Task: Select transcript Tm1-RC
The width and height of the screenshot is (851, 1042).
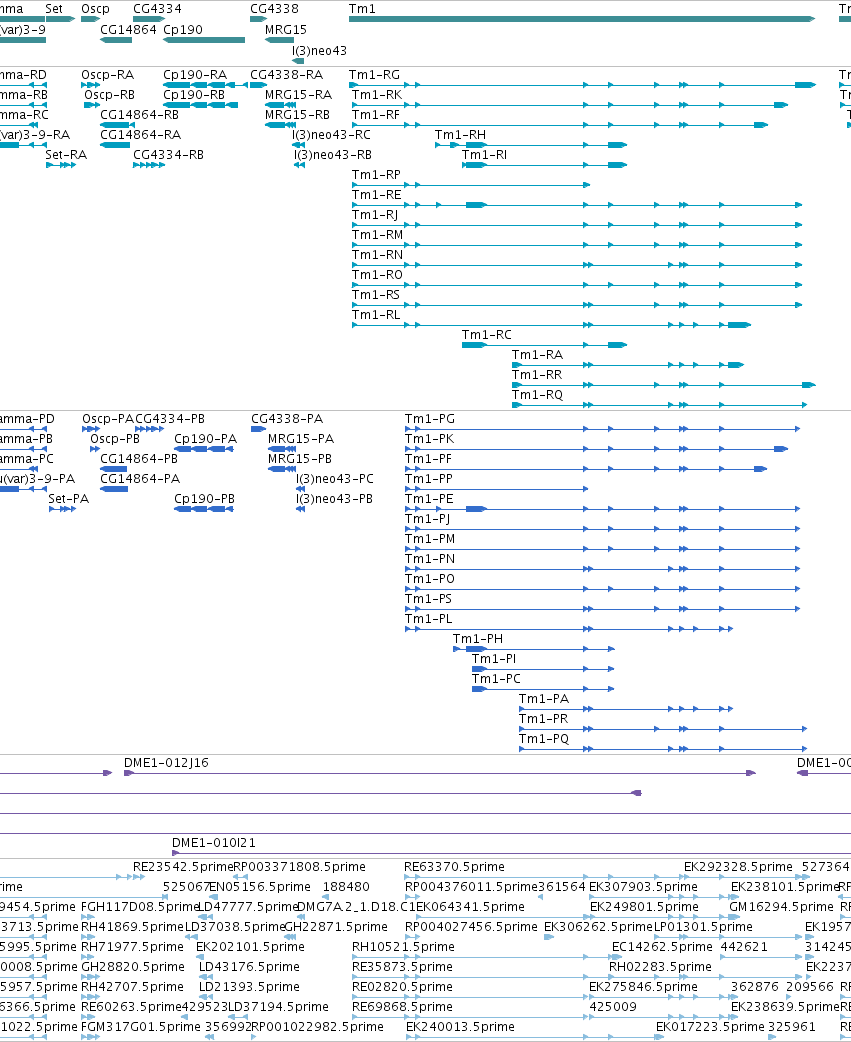Action: click(x=487, y=334)
